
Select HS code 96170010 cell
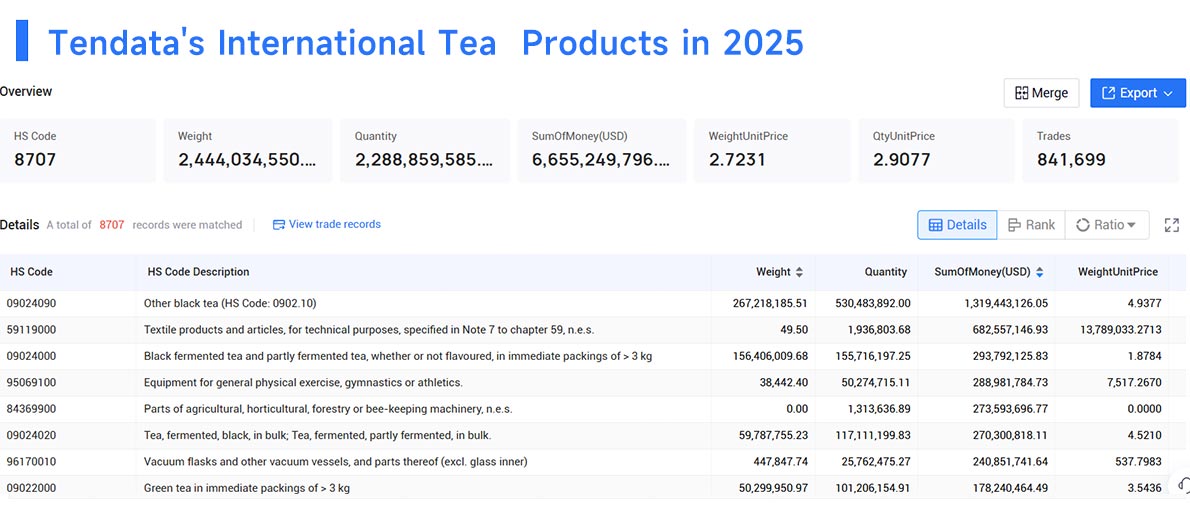click(x=31, y=461)
